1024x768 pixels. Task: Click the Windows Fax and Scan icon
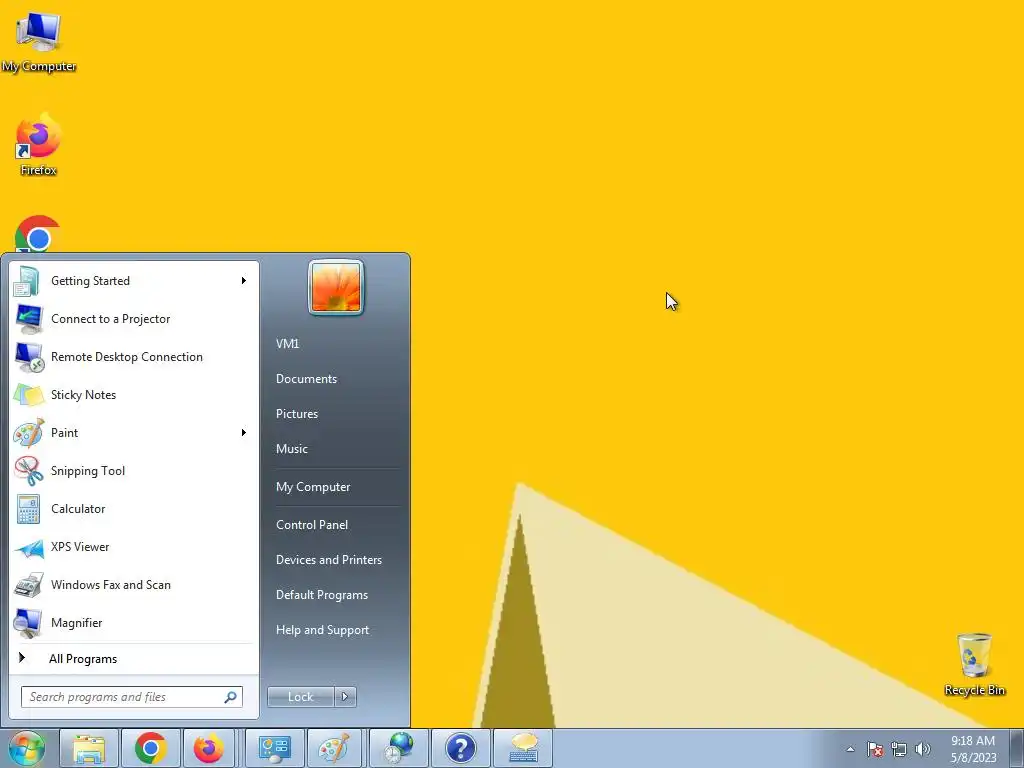[x=29, y=585]
